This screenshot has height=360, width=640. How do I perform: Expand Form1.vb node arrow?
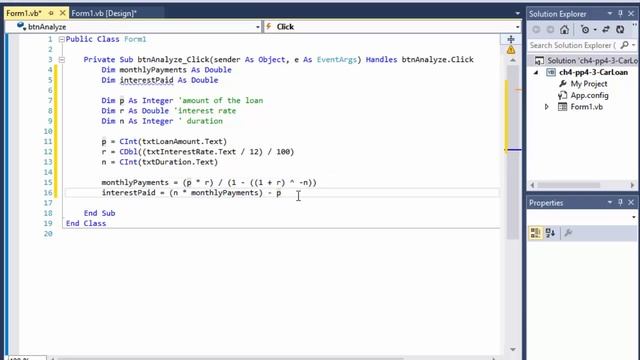click(547, 107)
